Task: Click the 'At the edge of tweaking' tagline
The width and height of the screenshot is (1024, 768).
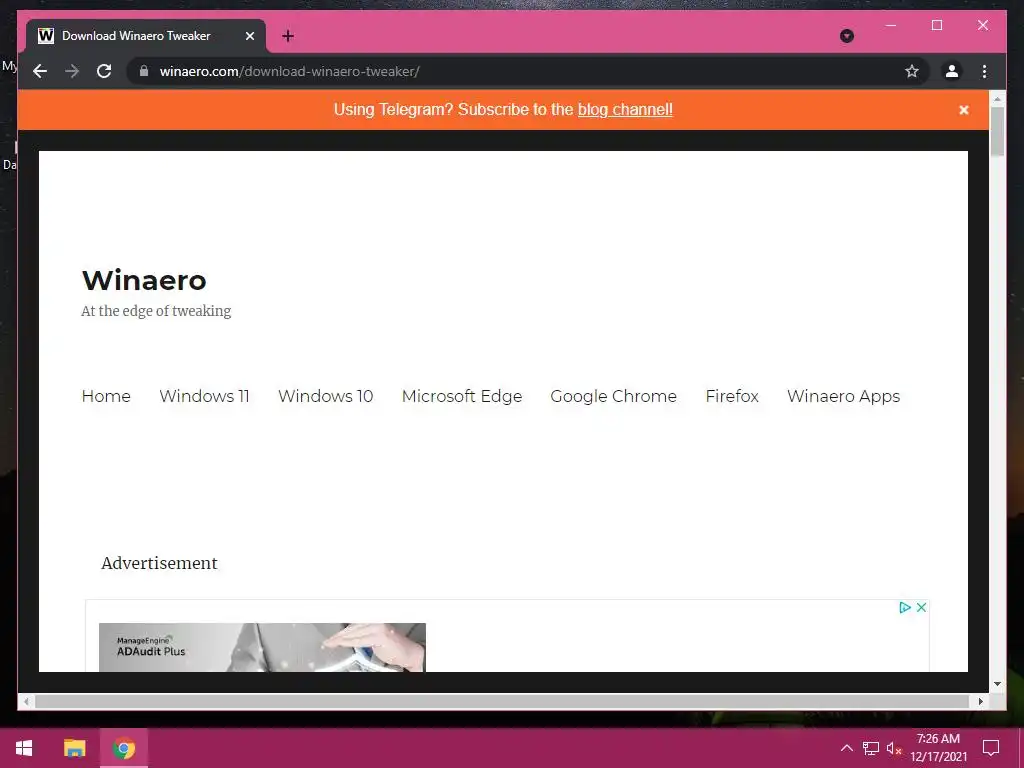Action: pyautogui.click(x=156, y=311)
